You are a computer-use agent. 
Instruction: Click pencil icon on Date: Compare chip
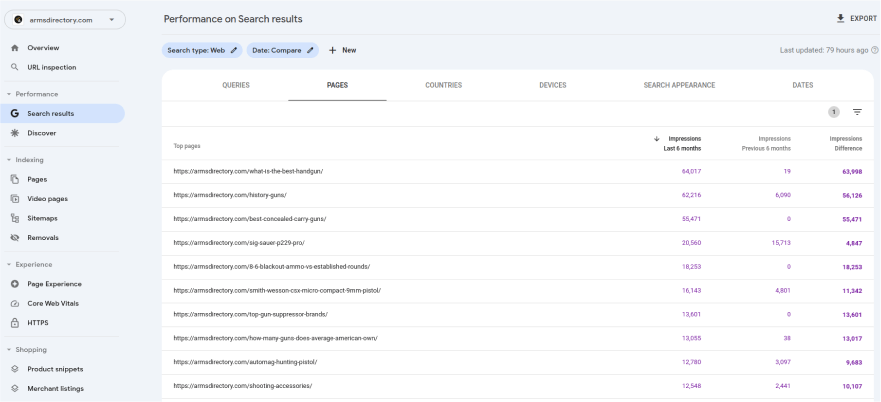(x=310, y=50)
